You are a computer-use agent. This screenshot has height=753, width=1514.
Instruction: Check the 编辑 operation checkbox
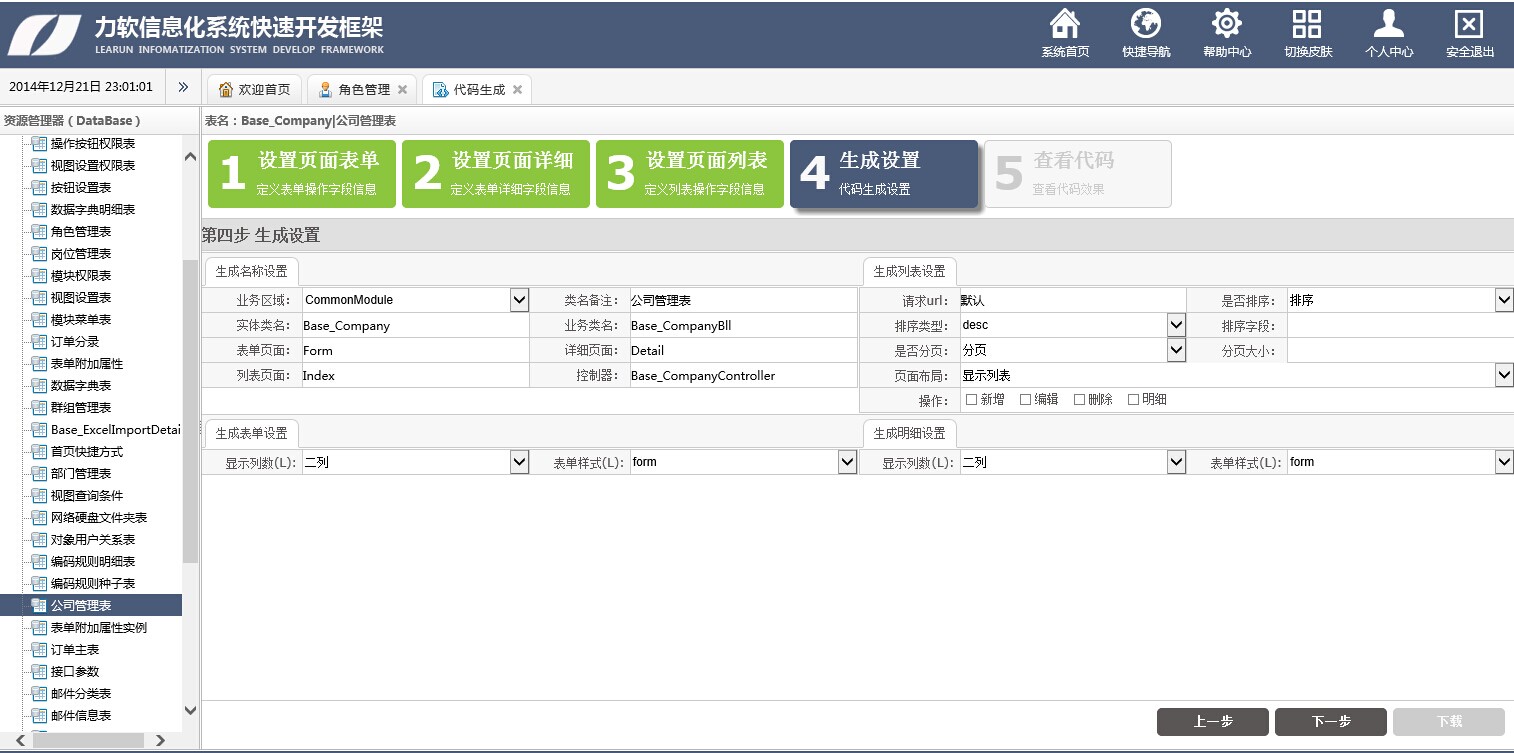click(1026, 399)
